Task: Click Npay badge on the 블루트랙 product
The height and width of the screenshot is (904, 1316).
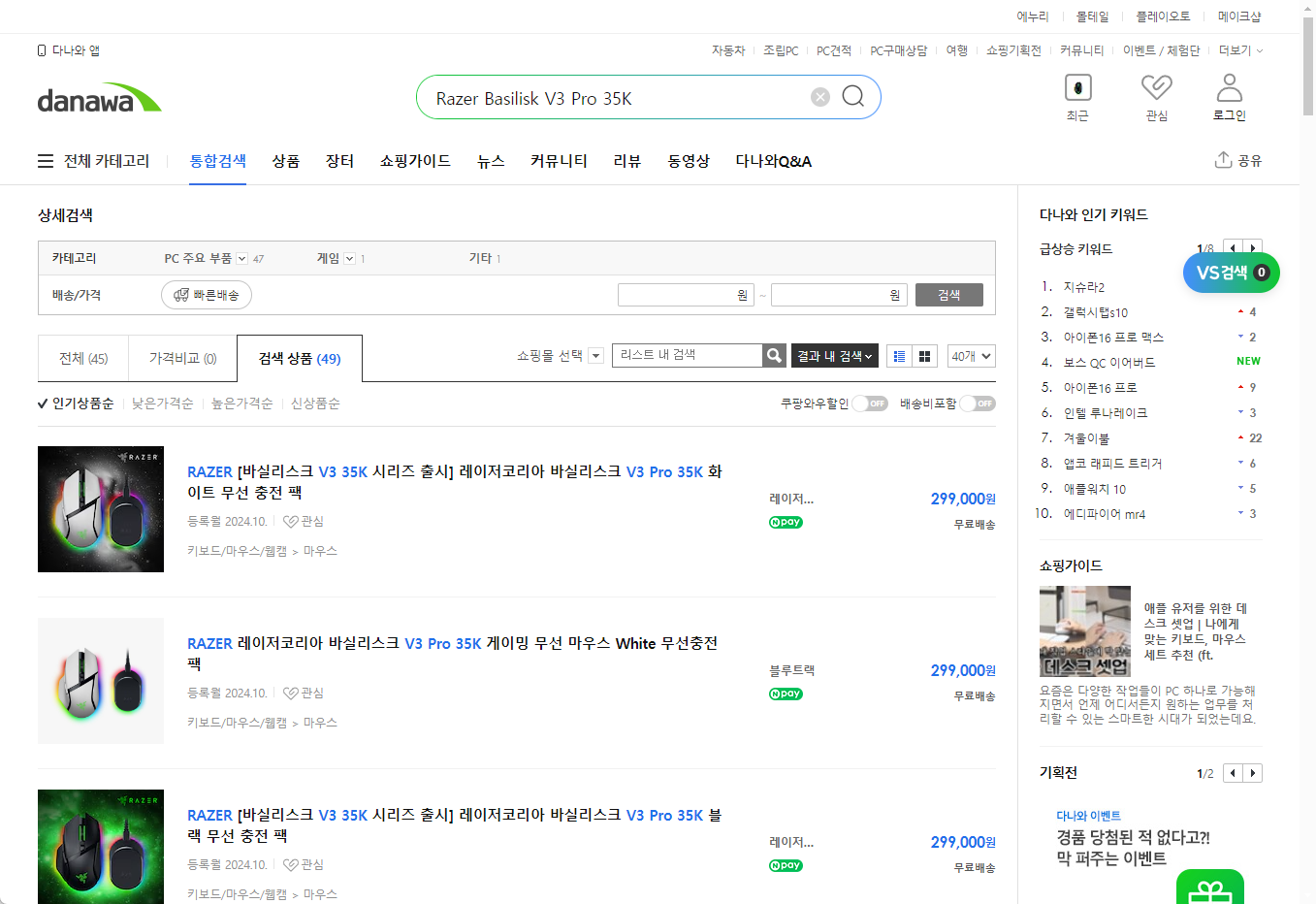Action: [786, 694]
